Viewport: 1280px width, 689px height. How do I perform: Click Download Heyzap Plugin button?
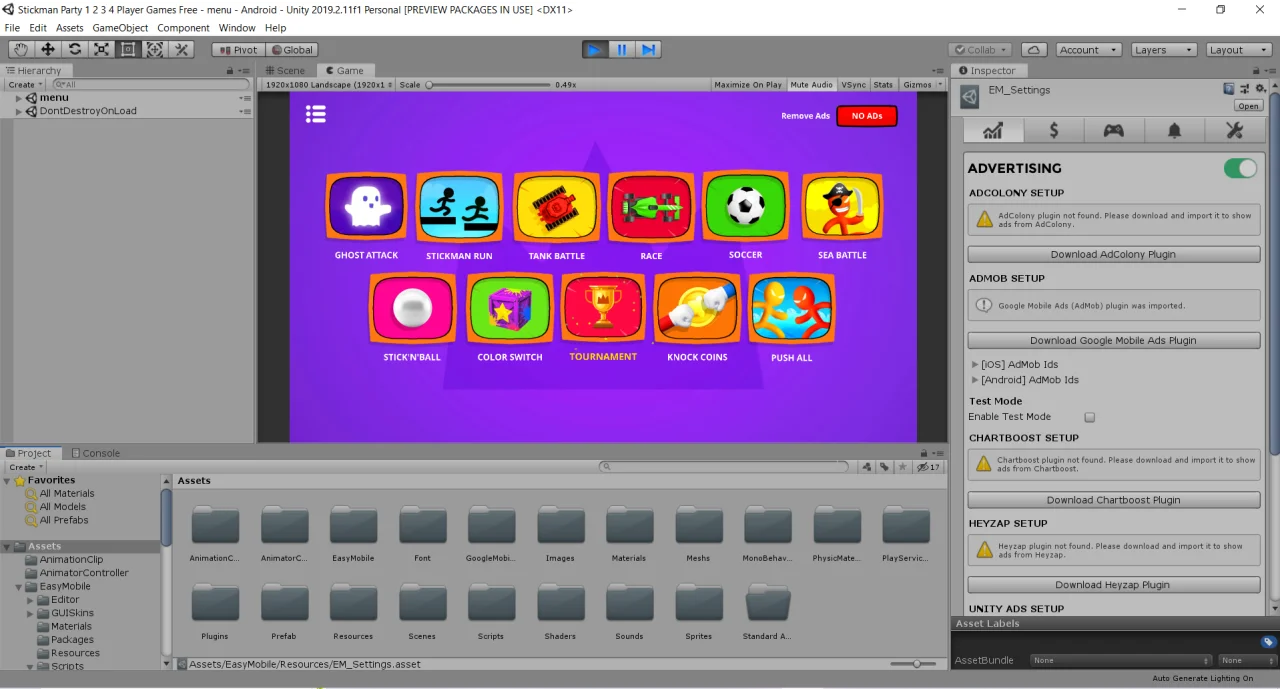click(x=1113, y=585)
